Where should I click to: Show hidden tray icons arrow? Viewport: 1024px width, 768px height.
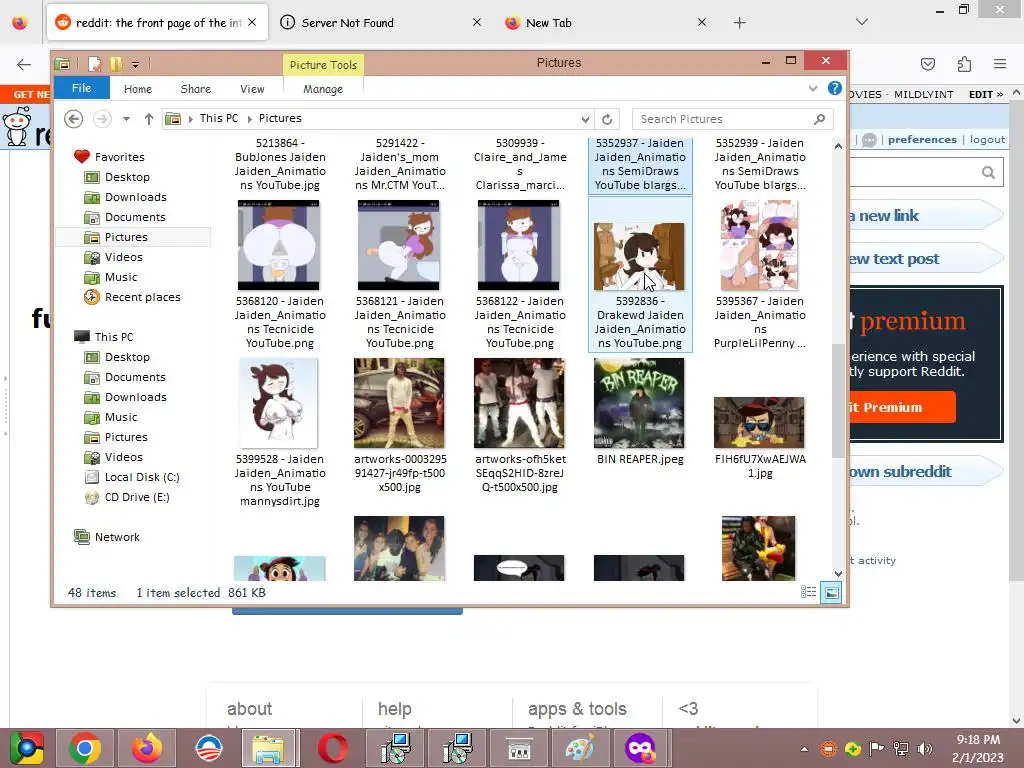pos(805,749)
